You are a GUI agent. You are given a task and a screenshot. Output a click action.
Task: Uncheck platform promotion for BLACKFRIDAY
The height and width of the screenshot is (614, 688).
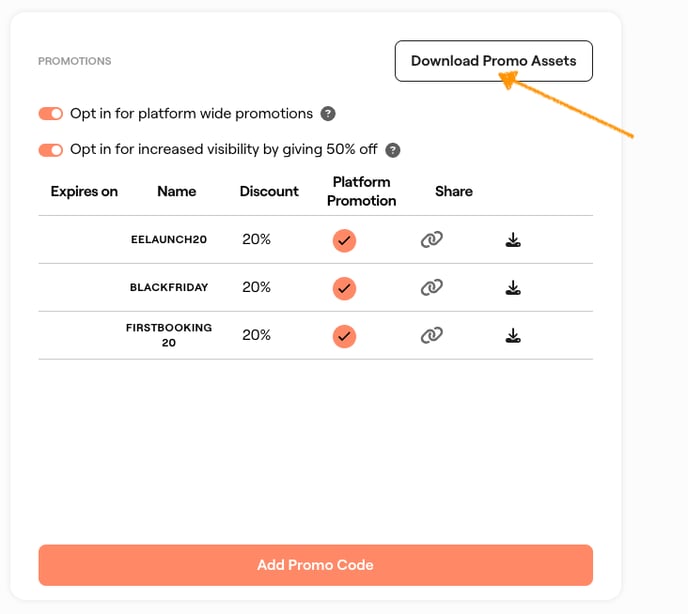(x=344, y=288)
